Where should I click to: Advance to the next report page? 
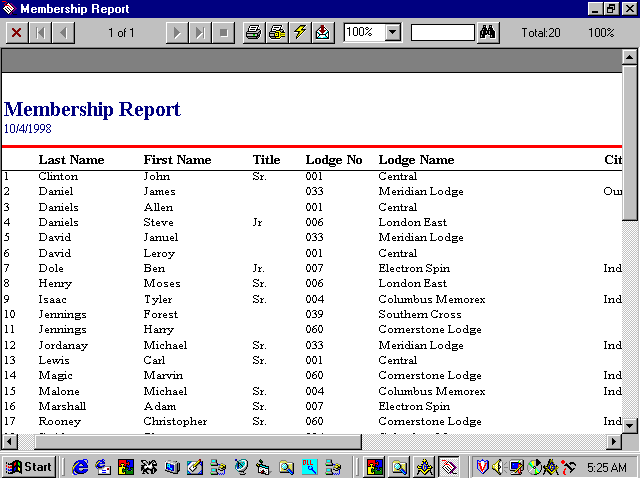click(177, 33)
